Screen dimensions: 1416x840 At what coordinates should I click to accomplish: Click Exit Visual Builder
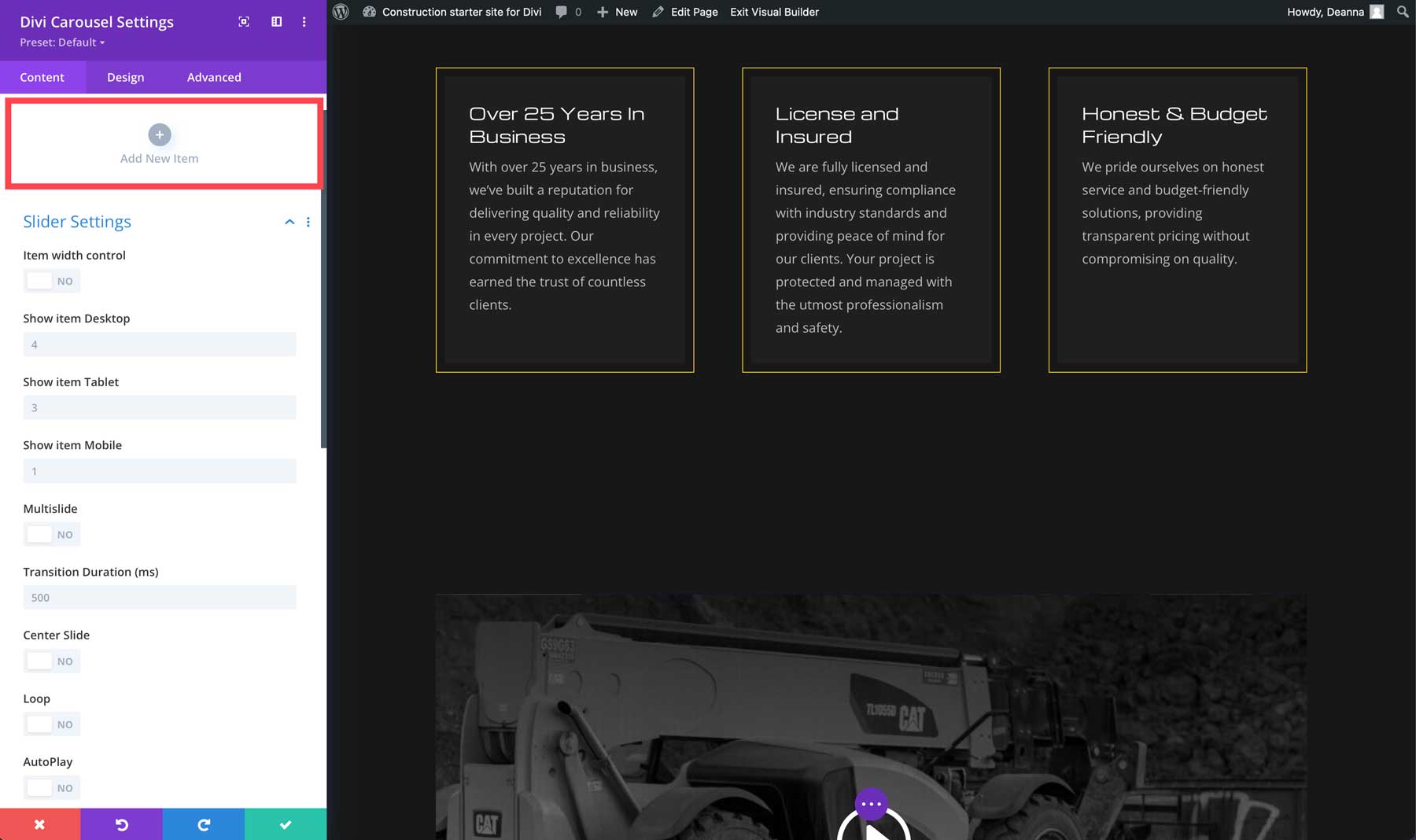click(774, 12)
